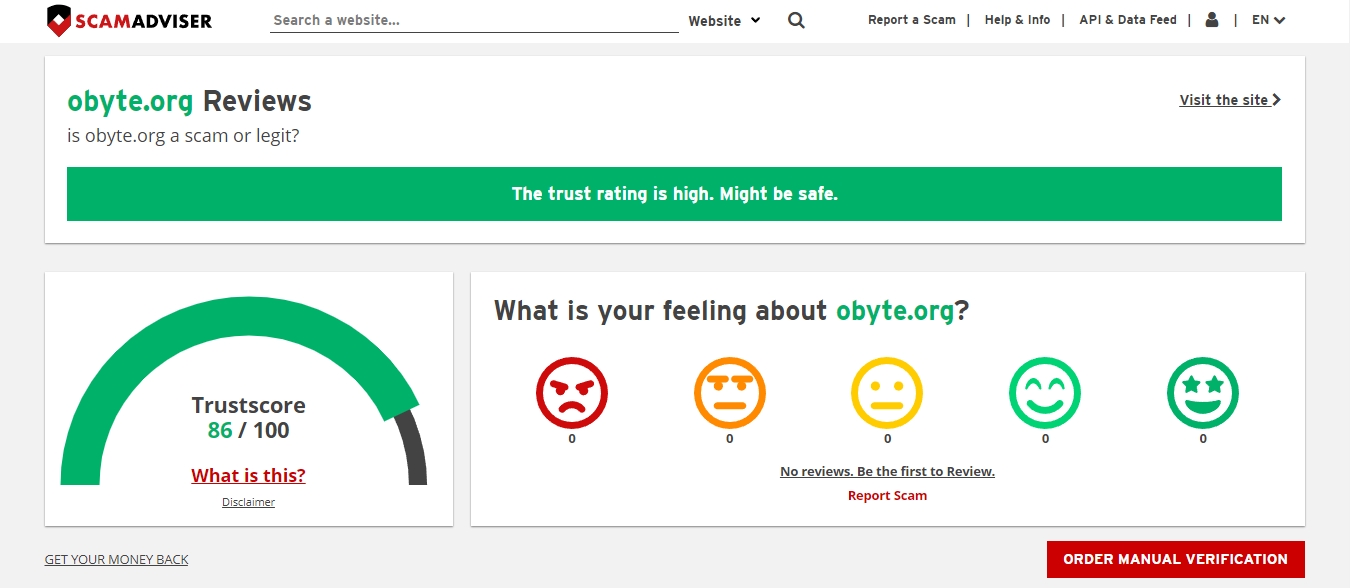The width and height of the screenshot is (1350, 588).
Task: Open the Disclaimer link under Trustscore
Action: point(248,502)
